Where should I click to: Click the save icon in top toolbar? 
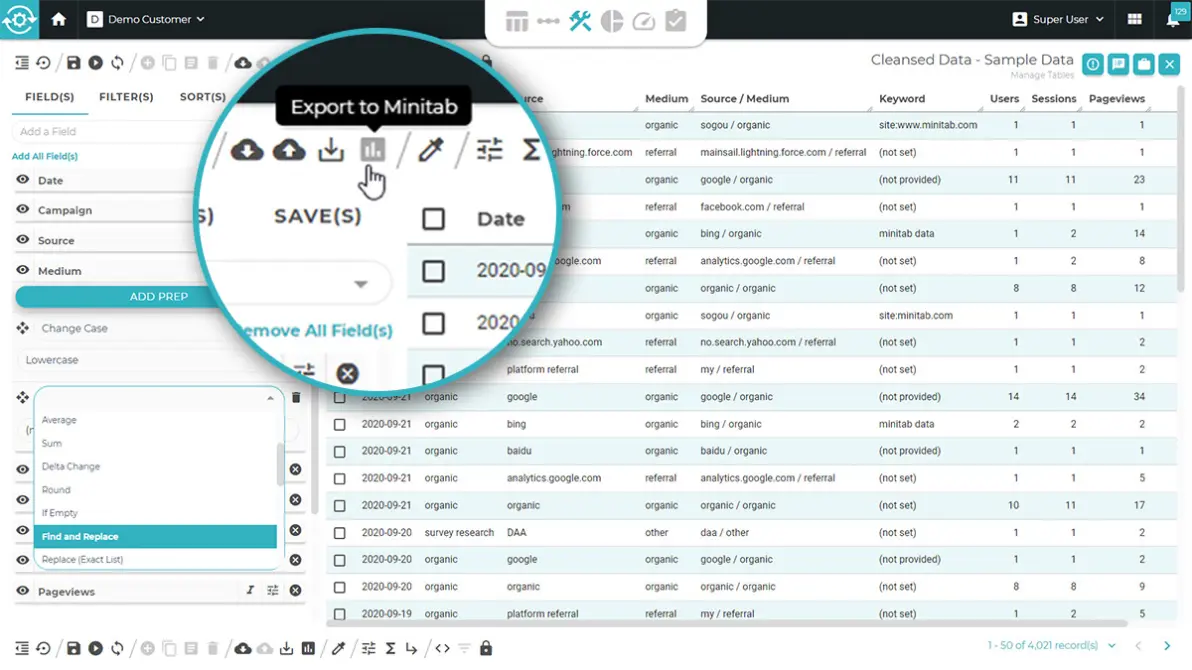click(73, 63)
